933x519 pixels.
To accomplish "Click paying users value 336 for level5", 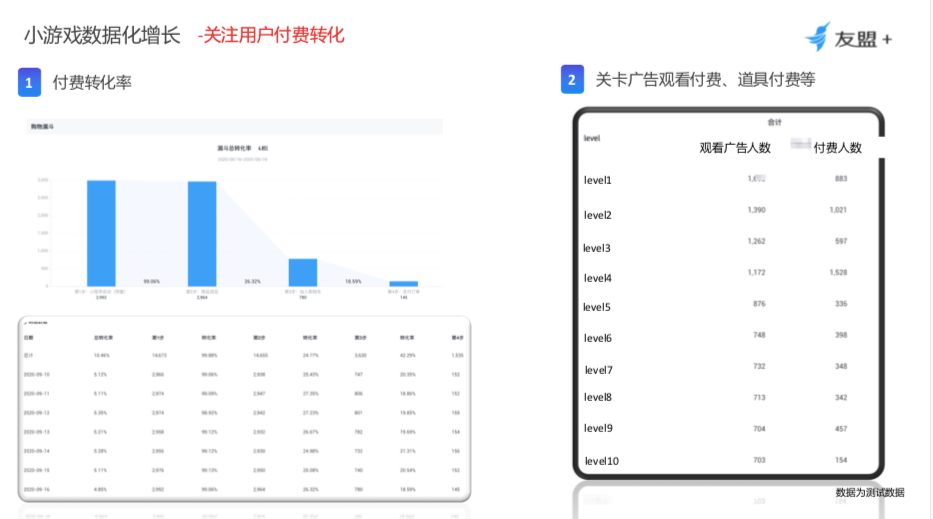I will click(x=841, y=304).
